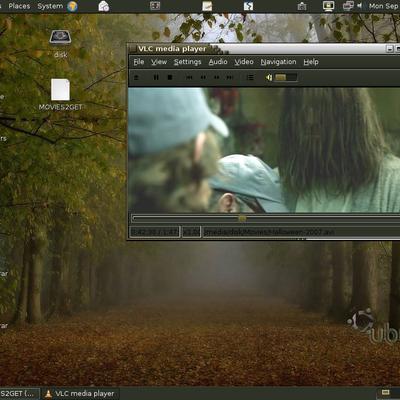Open the VLC playlist window
The image size is (400, 400).
(250, 77)
